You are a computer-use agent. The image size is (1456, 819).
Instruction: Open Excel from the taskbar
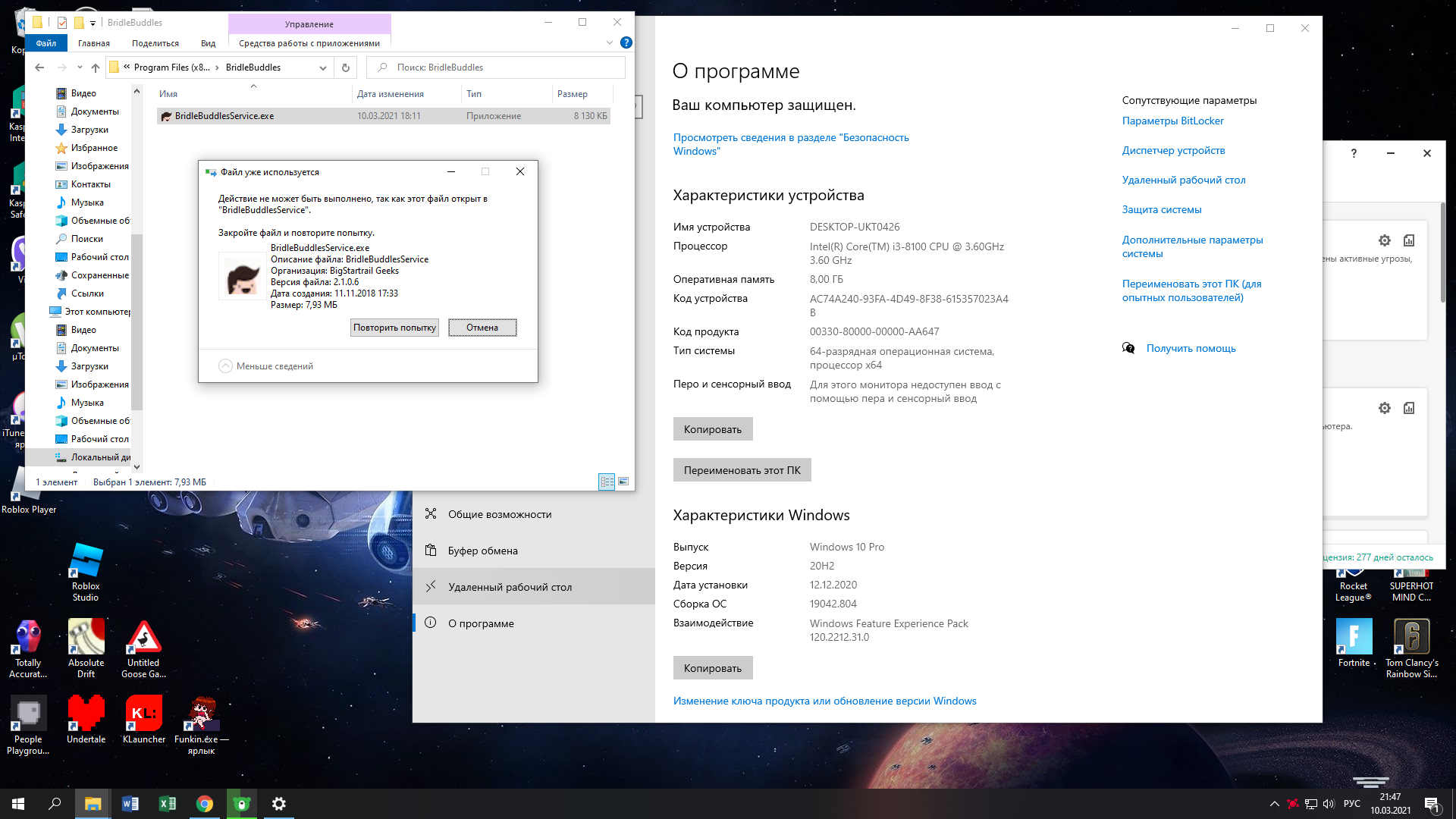pos(168,804)
